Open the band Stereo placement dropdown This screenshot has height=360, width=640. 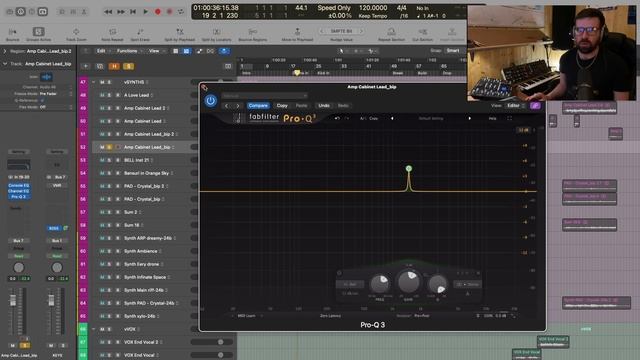pos(467,284)
